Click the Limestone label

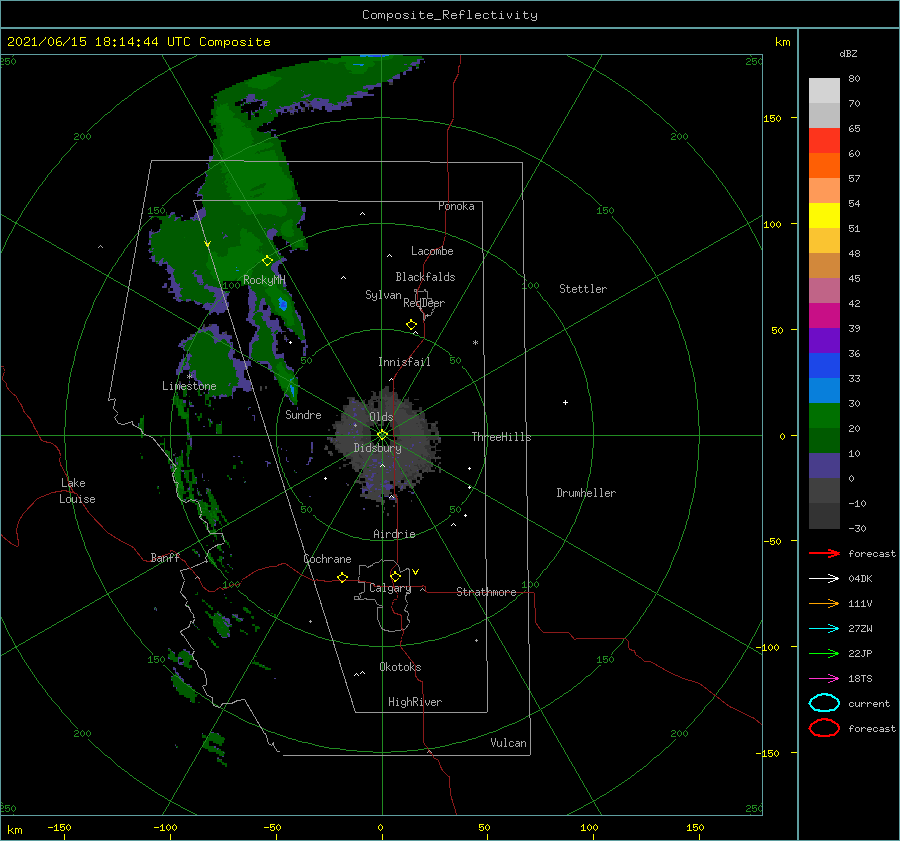189,386
